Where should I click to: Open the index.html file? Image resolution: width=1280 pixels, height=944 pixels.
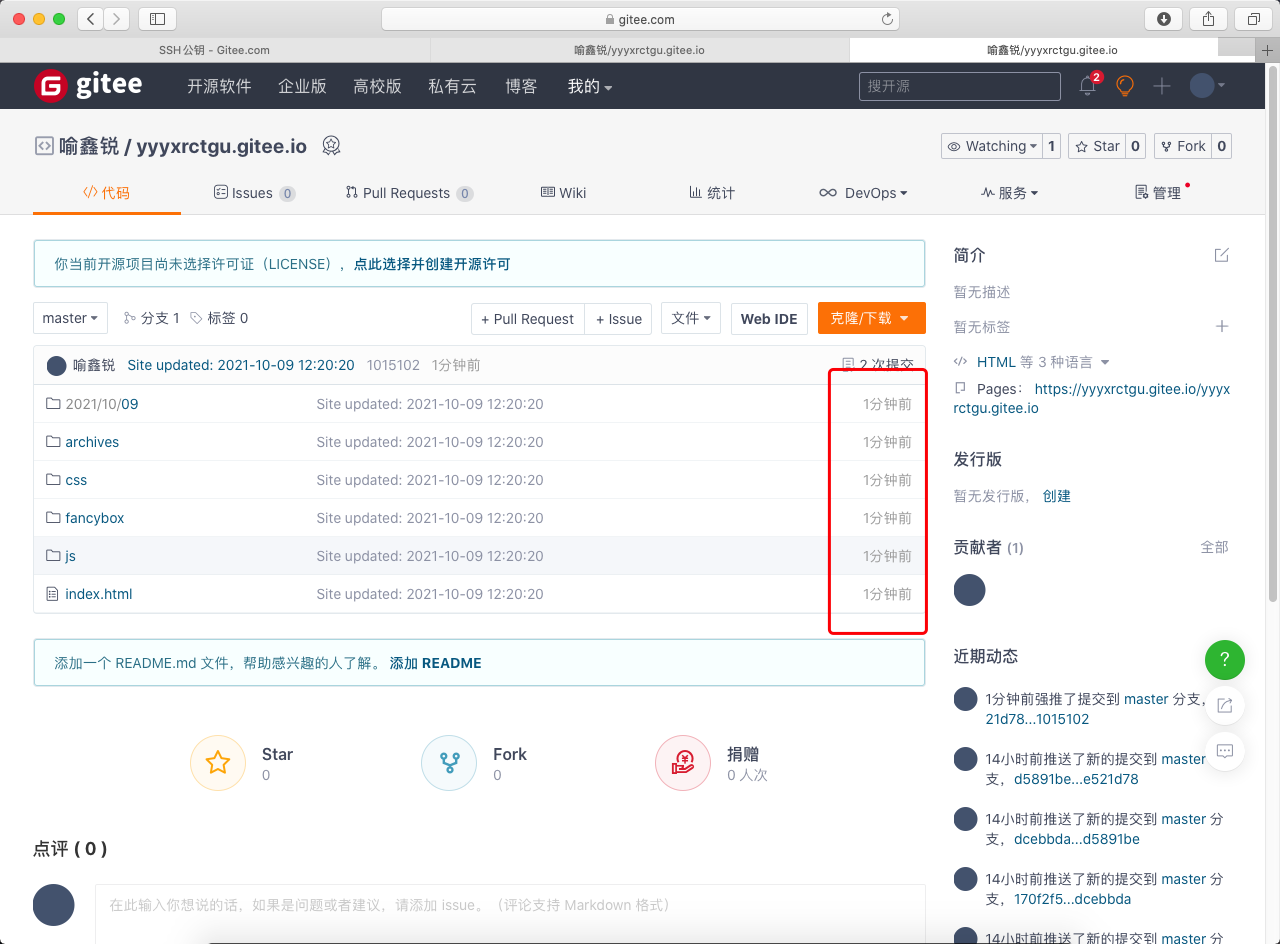(99, 594)
